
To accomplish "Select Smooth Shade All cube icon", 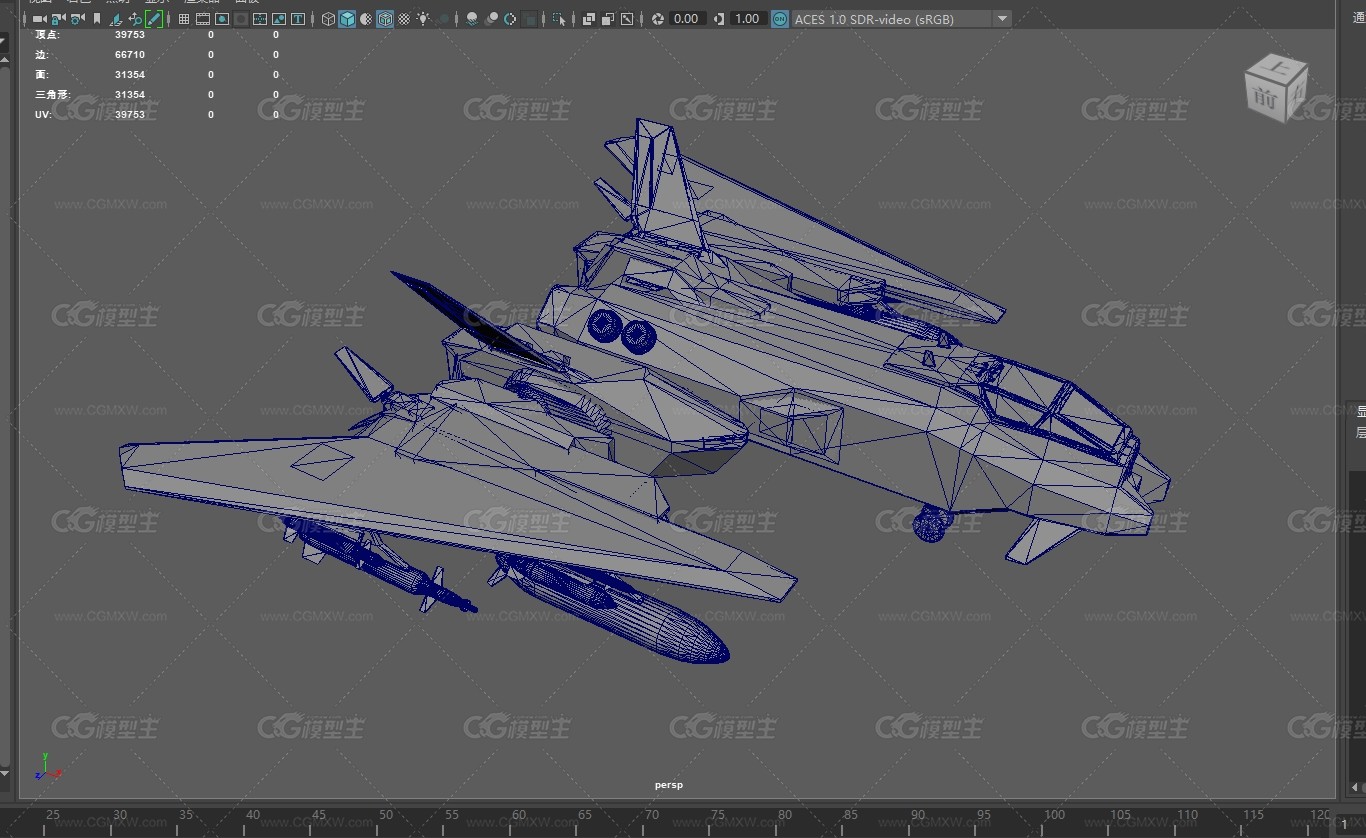I will coord(347,19).
